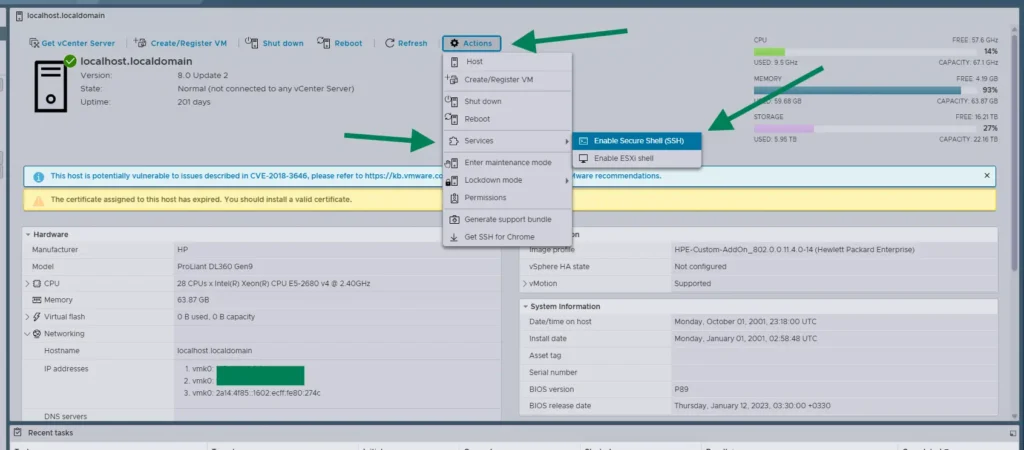Screen dimensions: 1024x450
Task: Click the Reboot toolbar icon
Action: coord(323,42)
